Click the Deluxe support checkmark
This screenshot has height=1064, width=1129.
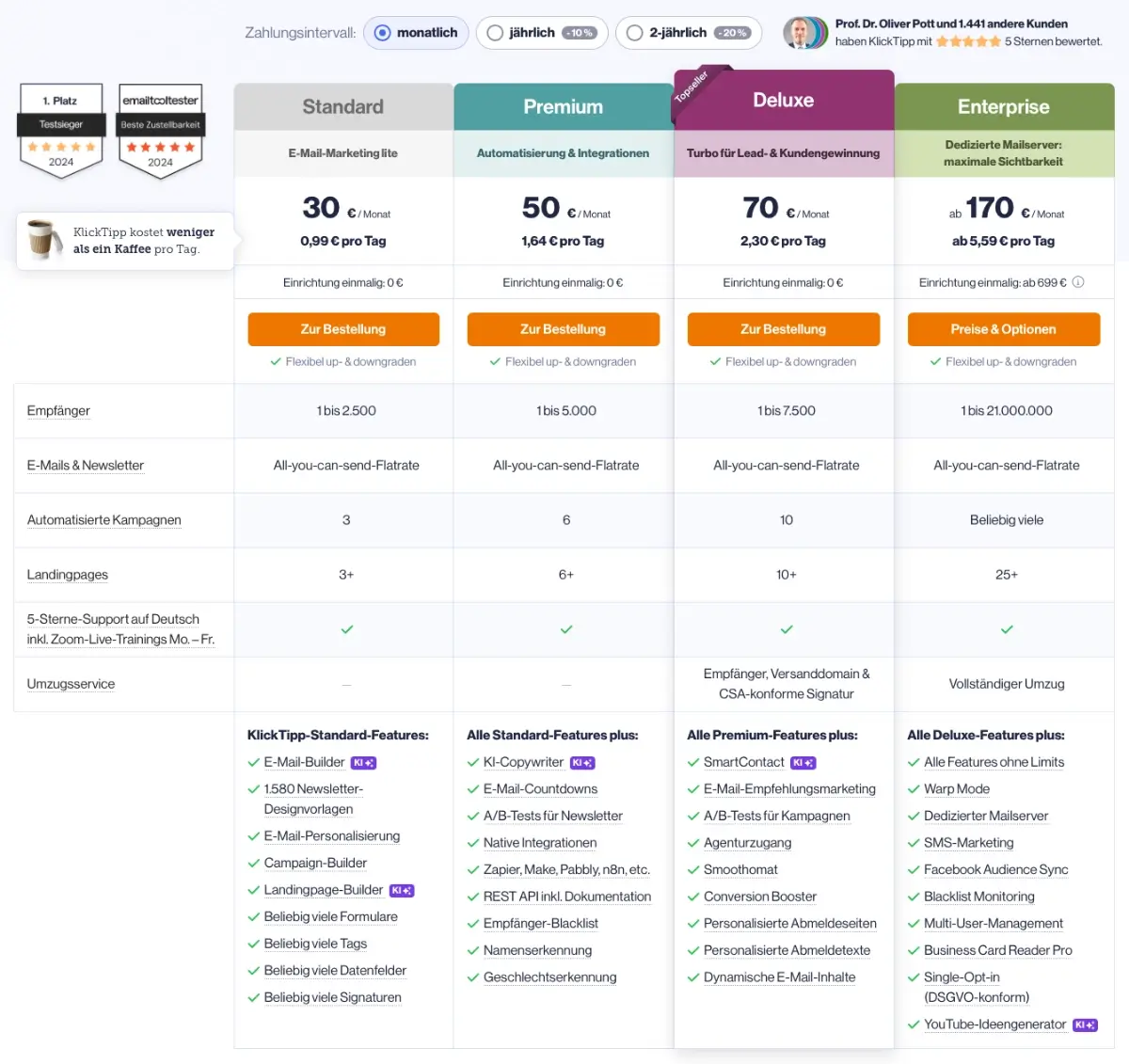tap(787, 629)
